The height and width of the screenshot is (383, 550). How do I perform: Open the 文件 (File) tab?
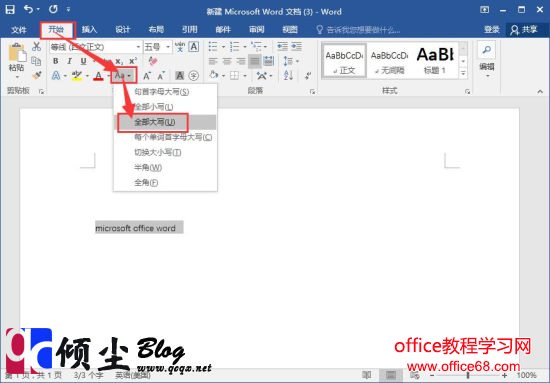19,30
